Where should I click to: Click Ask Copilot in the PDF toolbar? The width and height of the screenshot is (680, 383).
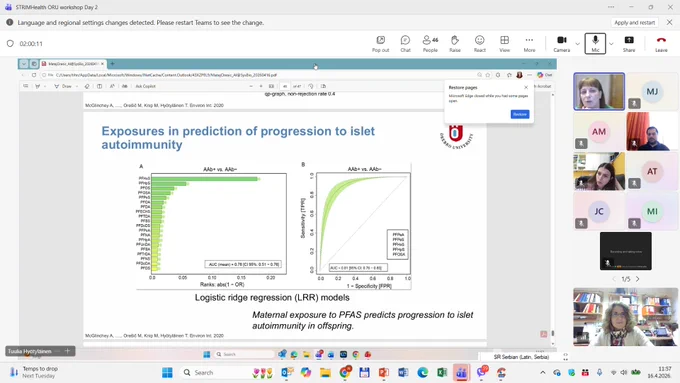pyautogui.click(x=145, y=86)
